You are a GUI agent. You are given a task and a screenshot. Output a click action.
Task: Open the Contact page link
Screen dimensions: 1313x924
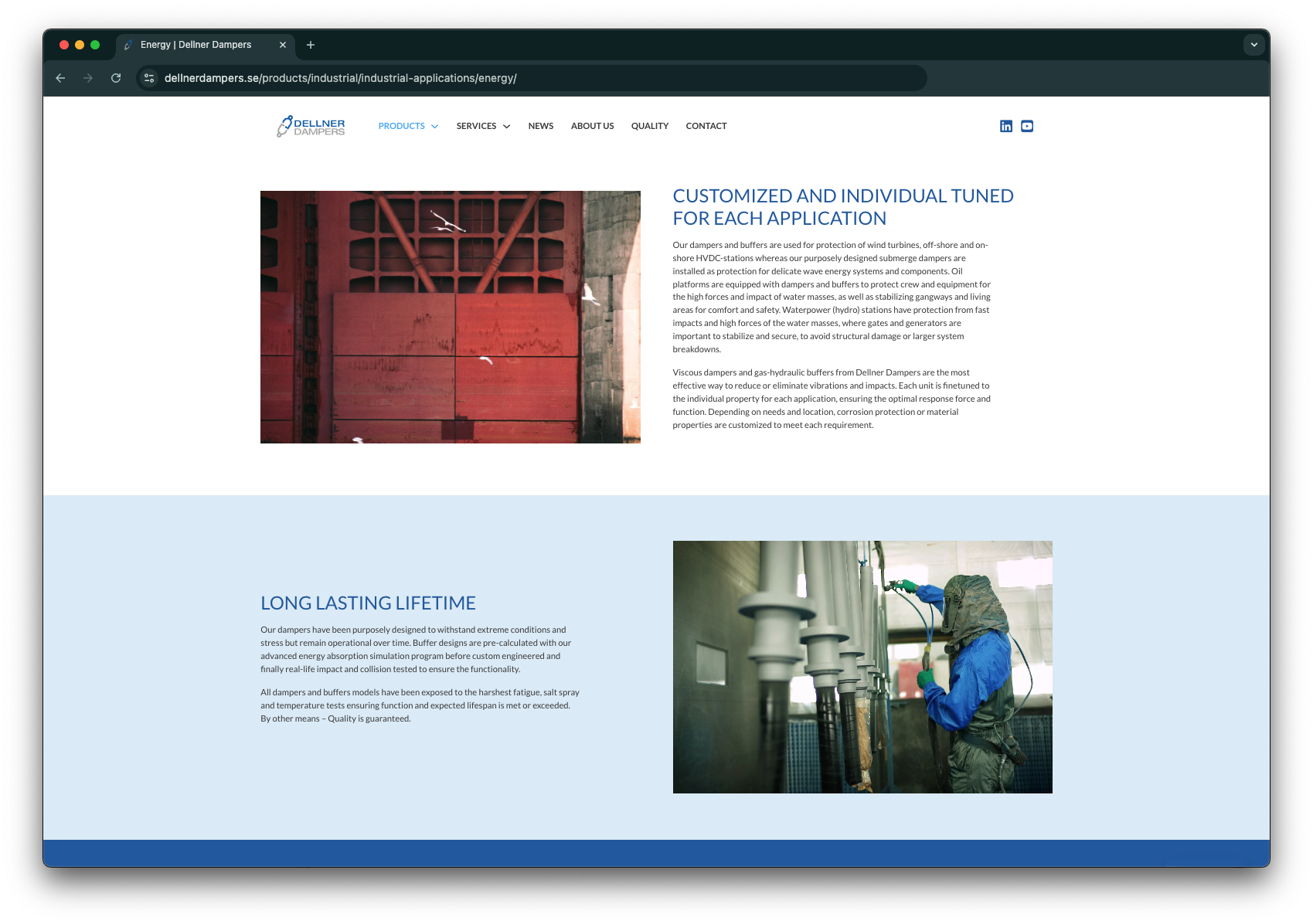click(706, 126)
